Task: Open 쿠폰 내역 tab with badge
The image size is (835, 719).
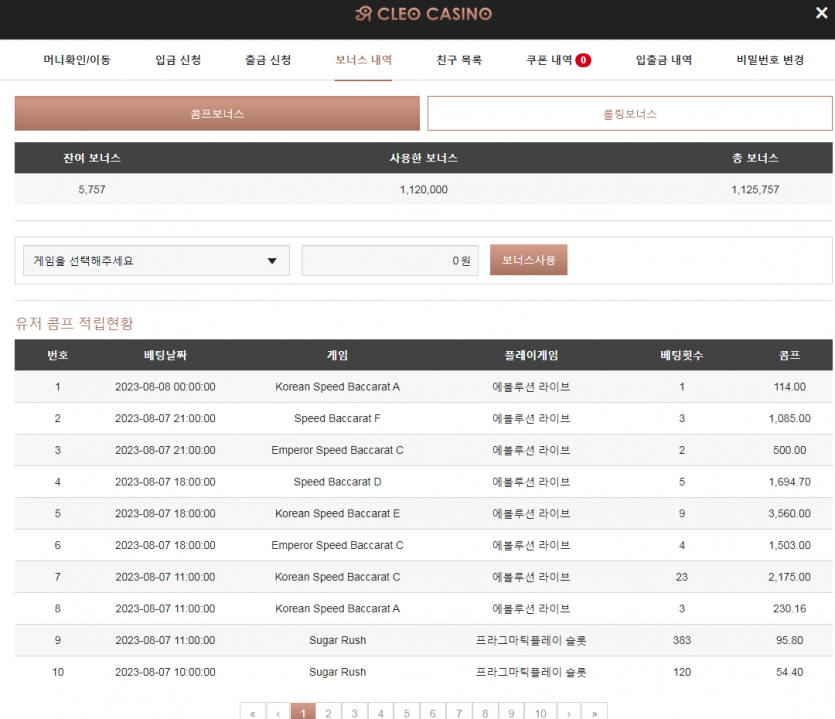Action: coord(559,60)
